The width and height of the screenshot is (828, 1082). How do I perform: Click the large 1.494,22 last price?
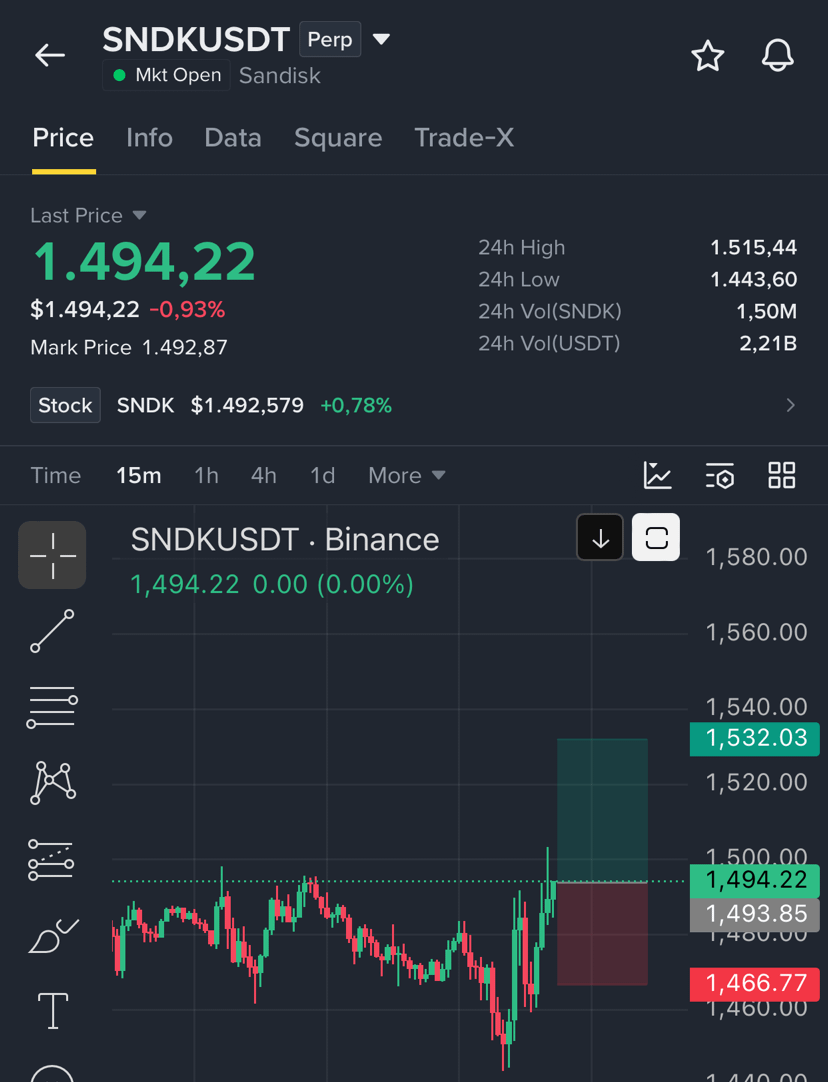tap(144, 263)
